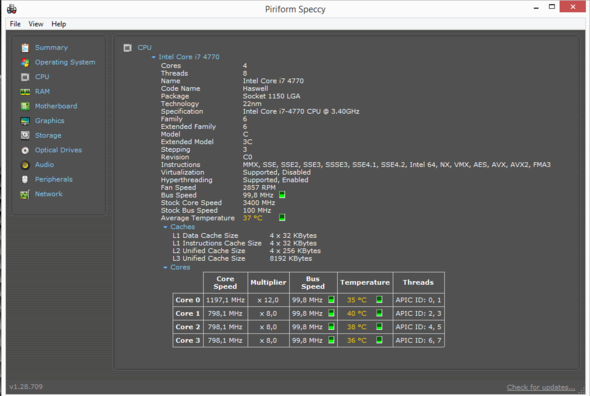Select the Core 3 row label
590x396 pixels.
point(188,340)
